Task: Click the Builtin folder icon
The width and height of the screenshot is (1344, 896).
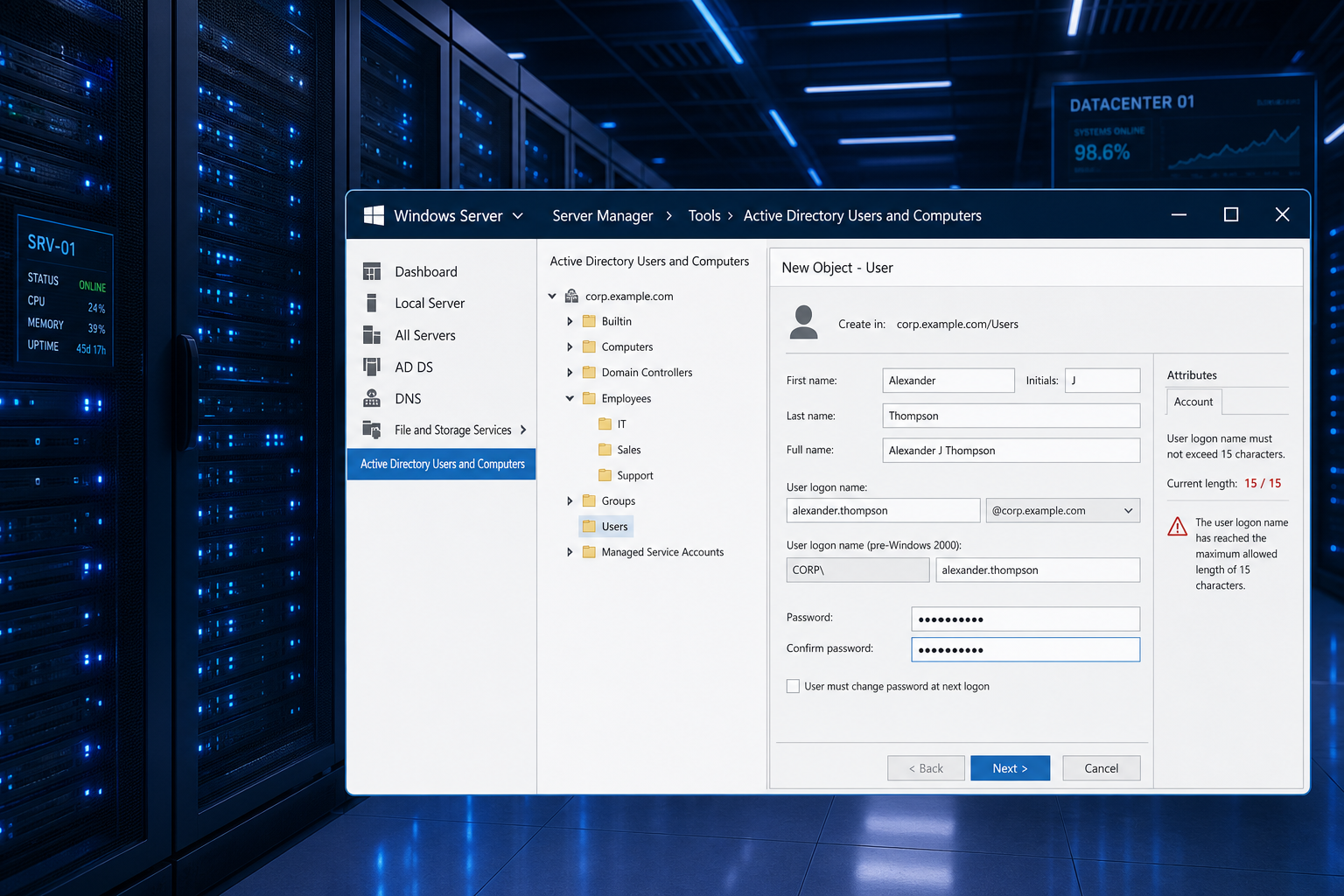Action: coord(589,321)
